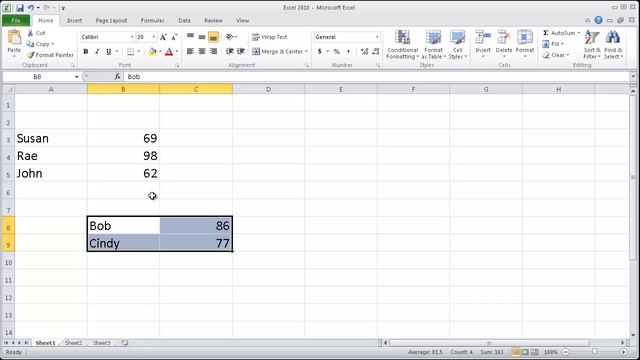Click the zoom slider handle
The height and width of the screenshot is (360, 640).
coord(595,352)
